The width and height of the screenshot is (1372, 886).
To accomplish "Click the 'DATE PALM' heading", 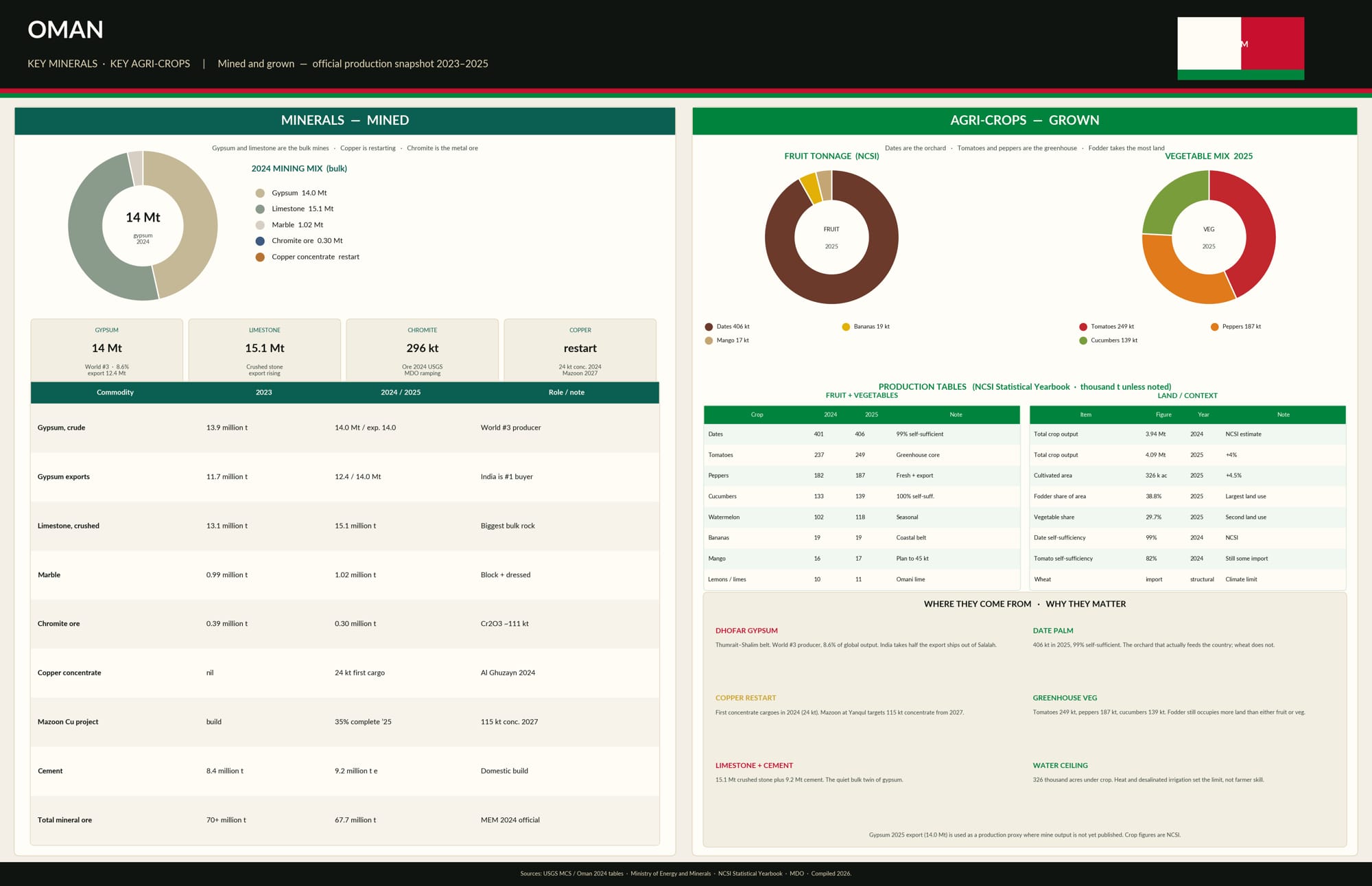I will tap(1053, 631).
